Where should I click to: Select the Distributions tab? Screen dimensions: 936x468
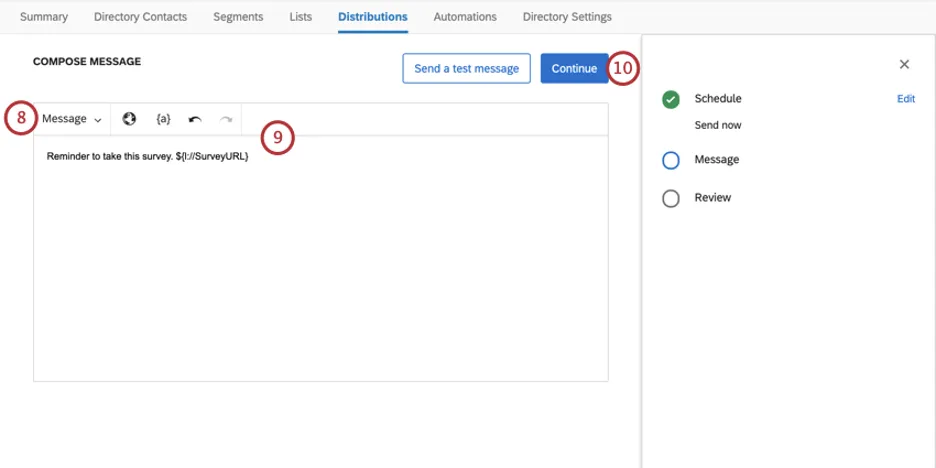(x=372, y=17)
